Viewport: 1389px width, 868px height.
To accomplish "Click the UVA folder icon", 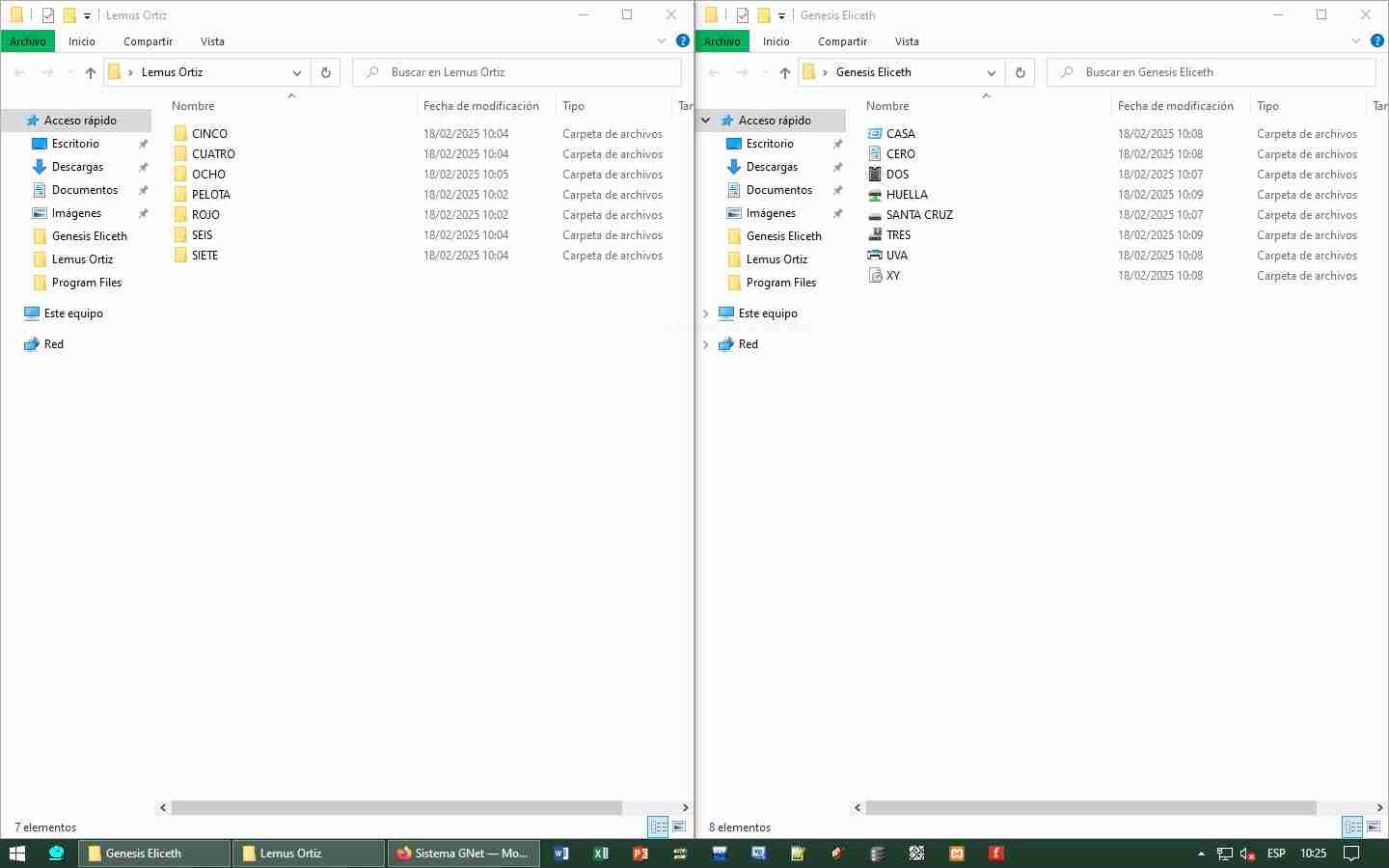I will click(875, 256).
